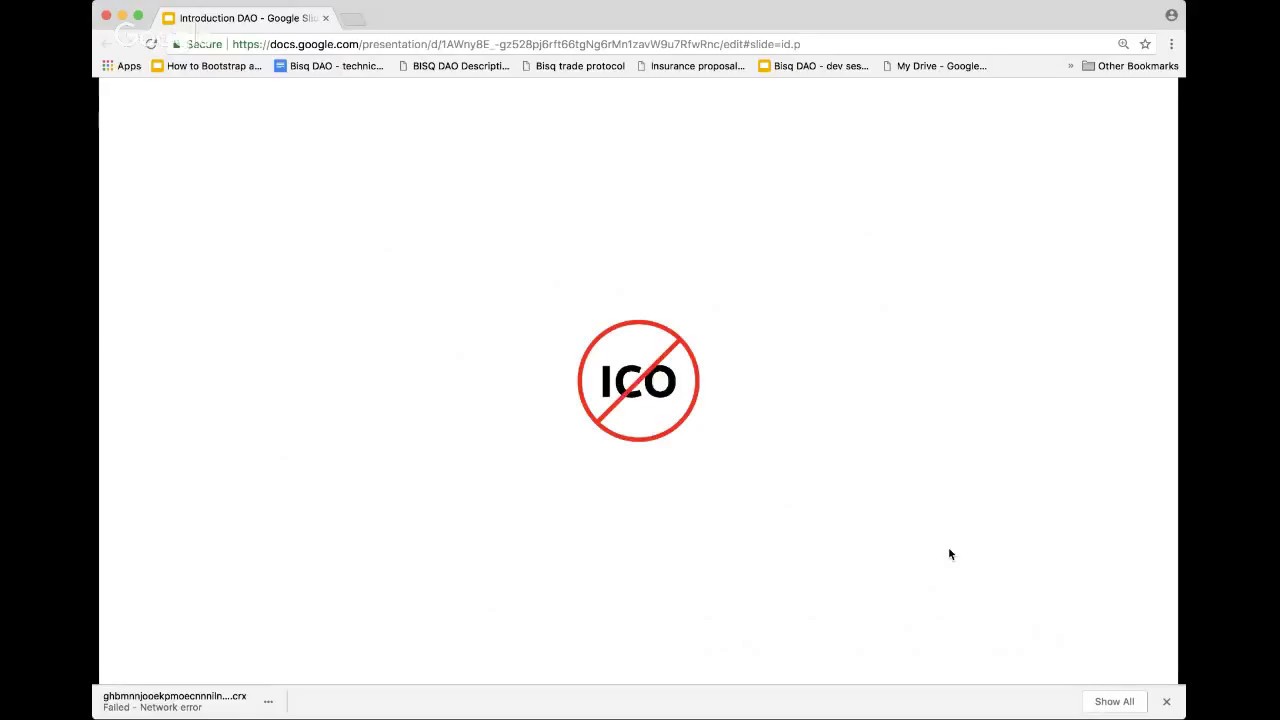Open the How to Bootstrap a... bookmark
The height and width of the screenshot is (720, 1280).
pos(206,66)
